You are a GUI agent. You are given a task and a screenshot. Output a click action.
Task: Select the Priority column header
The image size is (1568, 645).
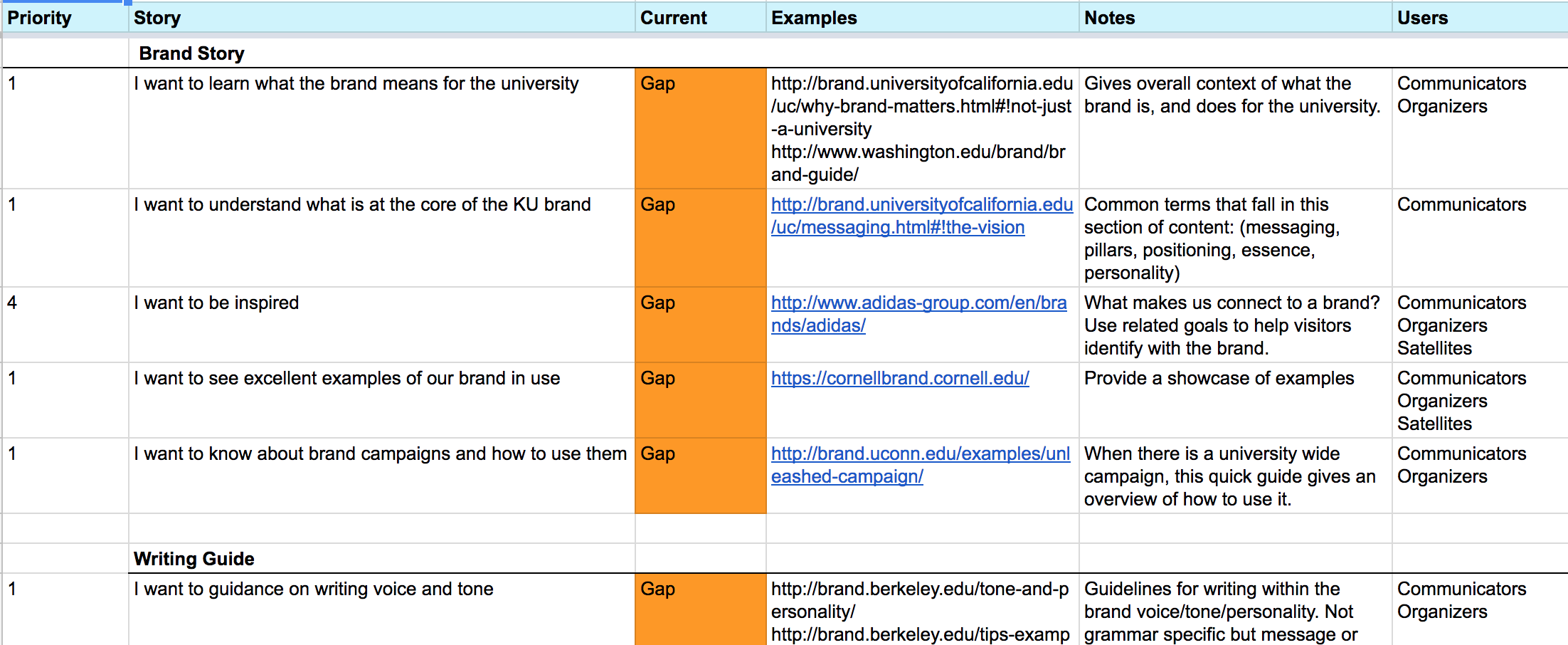[x=65, y=18]
